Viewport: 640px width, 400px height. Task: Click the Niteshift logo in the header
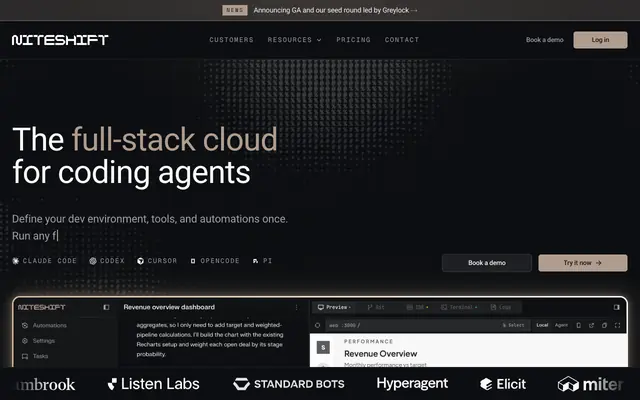point(60,40)
